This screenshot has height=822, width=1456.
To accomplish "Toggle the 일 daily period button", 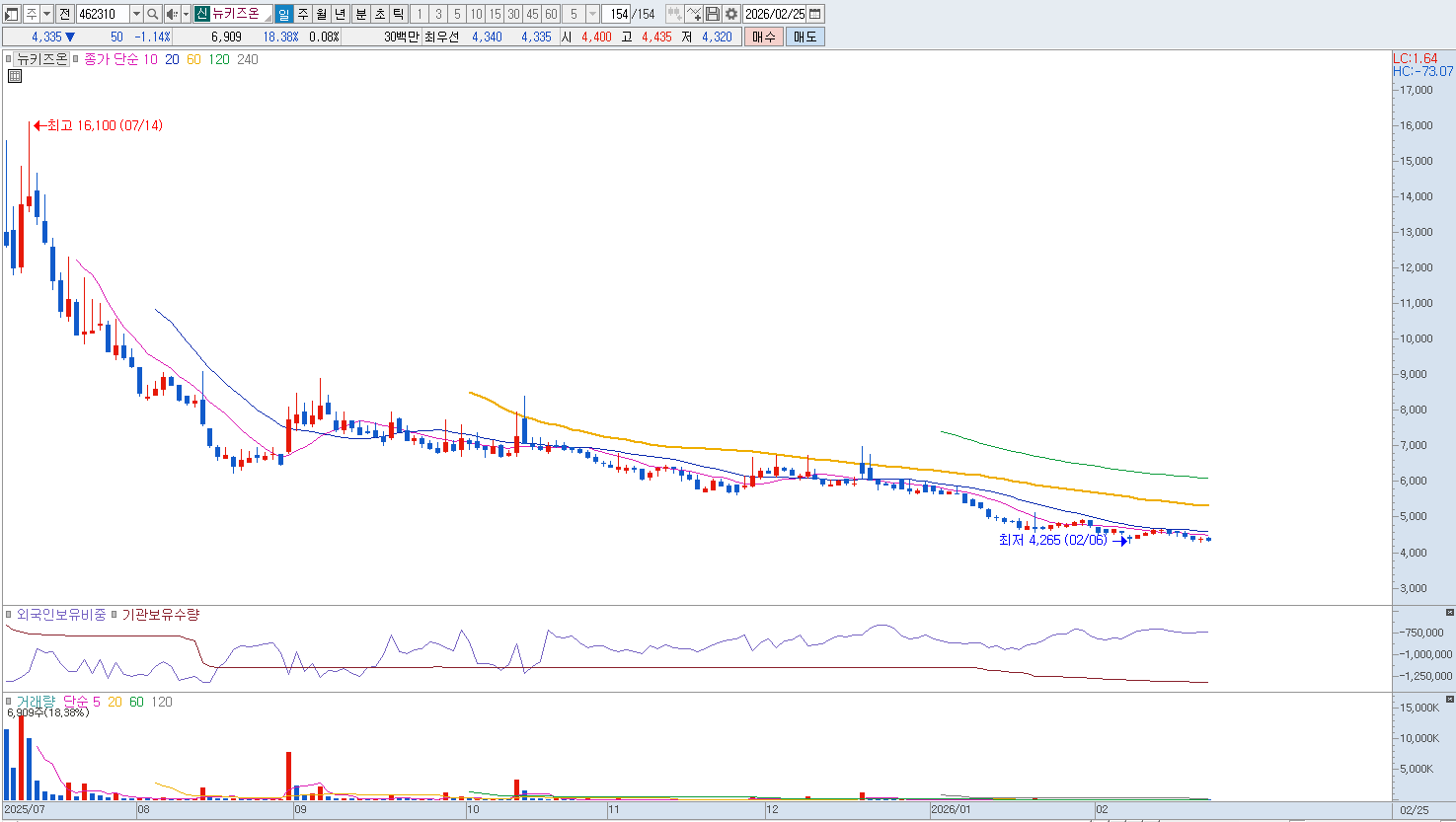I will 284,14.
